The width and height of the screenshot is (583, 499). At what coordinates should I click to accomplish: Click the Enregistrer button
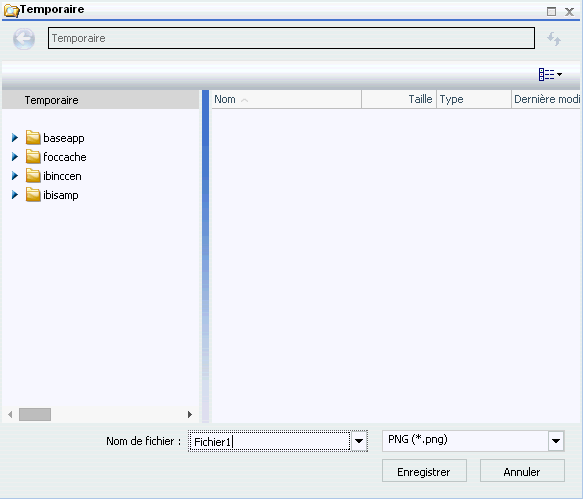[x=424, y=472]
